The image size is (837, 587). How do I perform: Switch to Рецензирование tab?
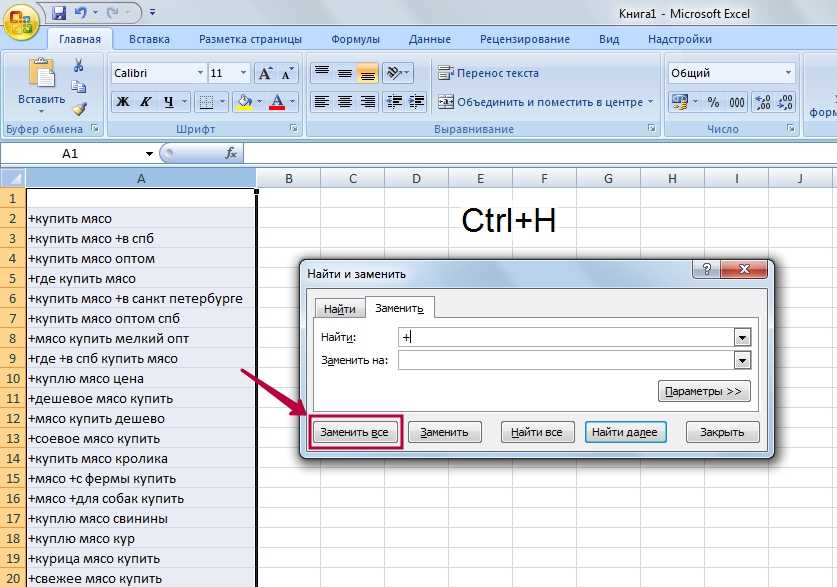click(525, 39)
